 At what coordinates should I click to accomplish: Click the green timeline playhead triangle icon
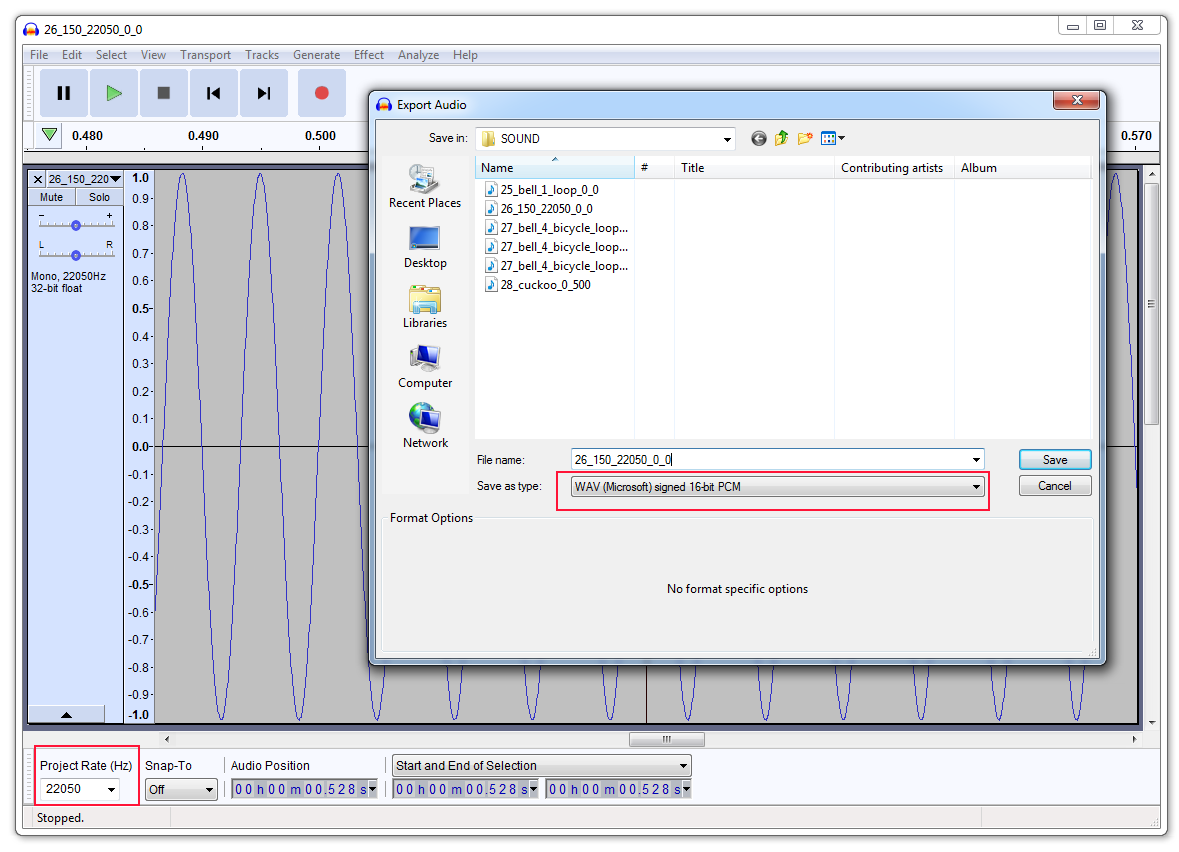[50, 135]
